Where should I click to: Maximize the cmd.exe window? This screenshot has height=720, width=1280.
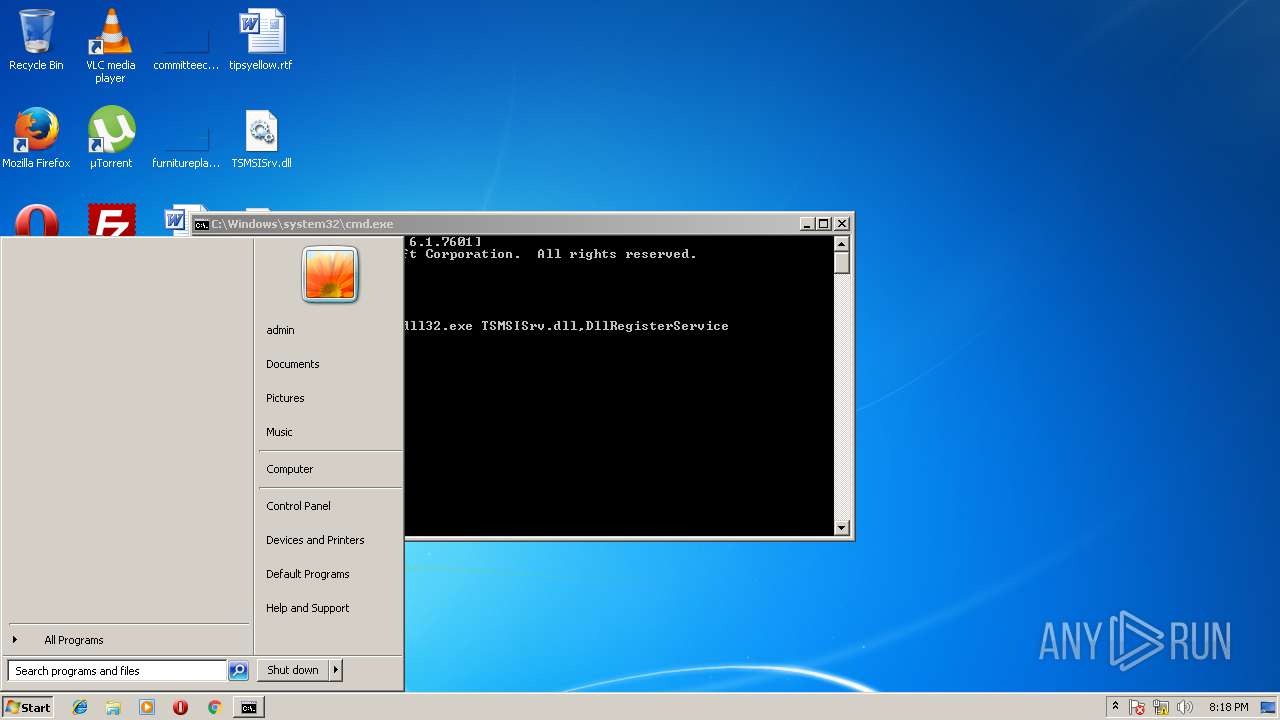(824, 224)
